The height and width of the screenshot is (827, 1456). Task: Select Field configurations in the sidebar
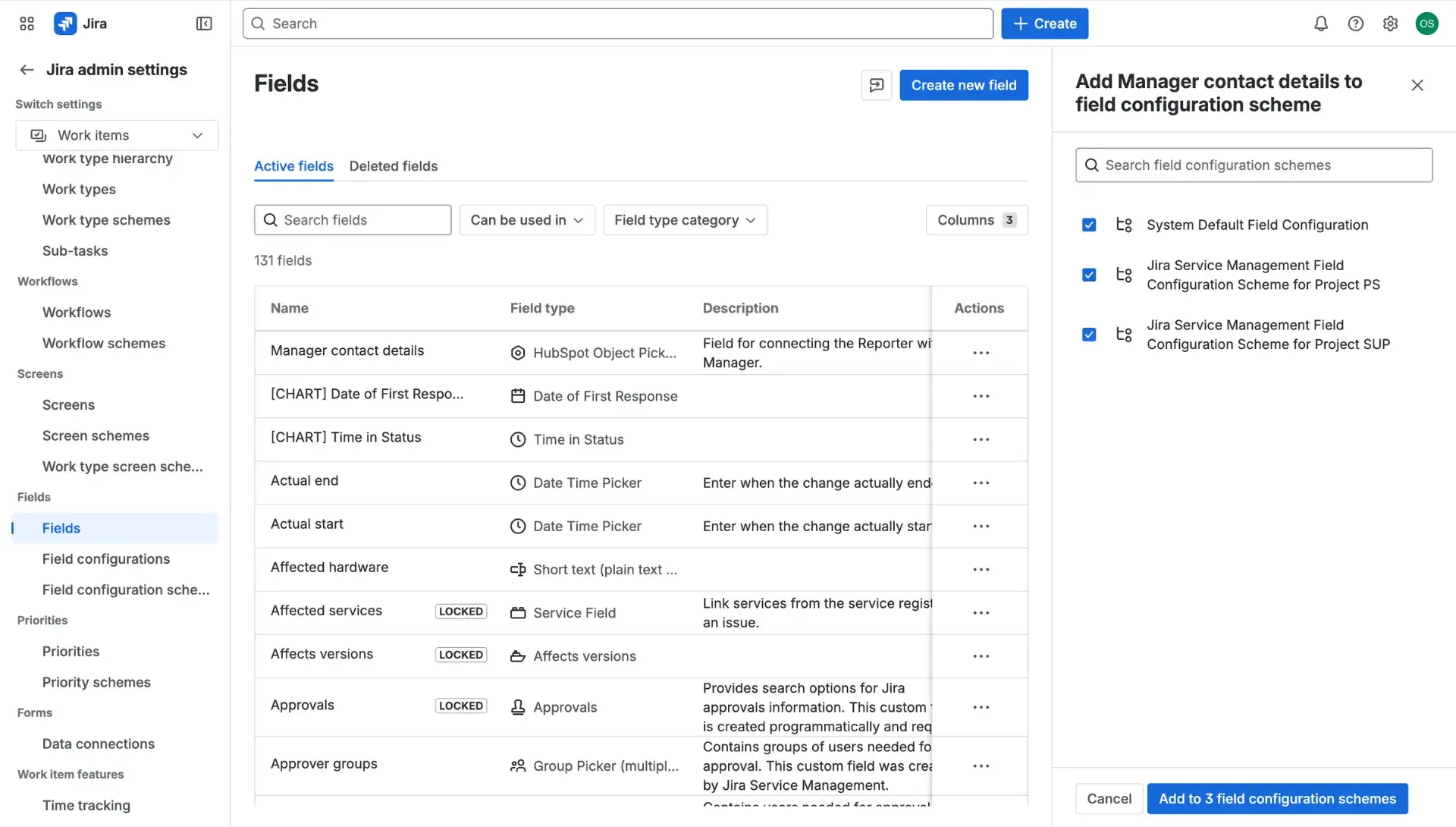pos(106,558)
